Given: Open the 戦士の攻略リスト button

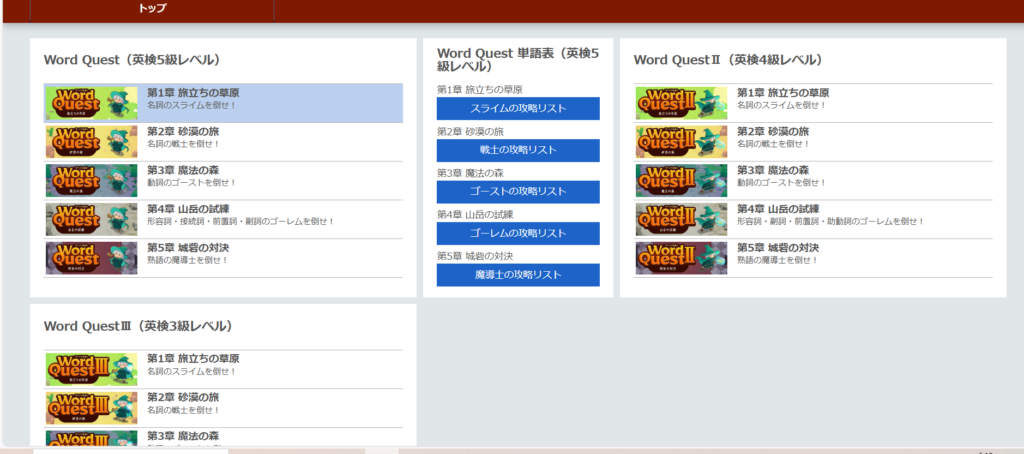Looking at the screenshot, I should (x=518, y=150).
